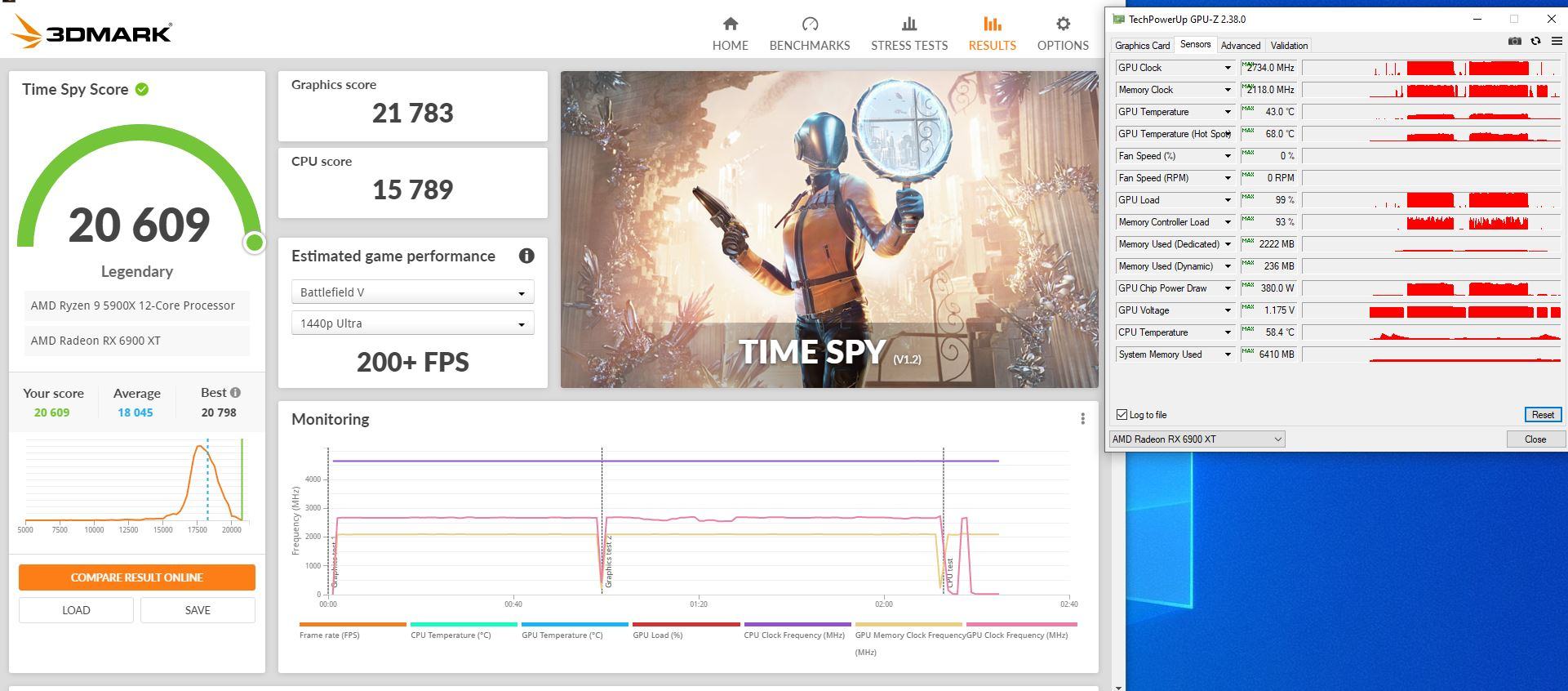
Task: Switch to GPU-Z Advanced tab
Action: click(x=1240, y=46)
